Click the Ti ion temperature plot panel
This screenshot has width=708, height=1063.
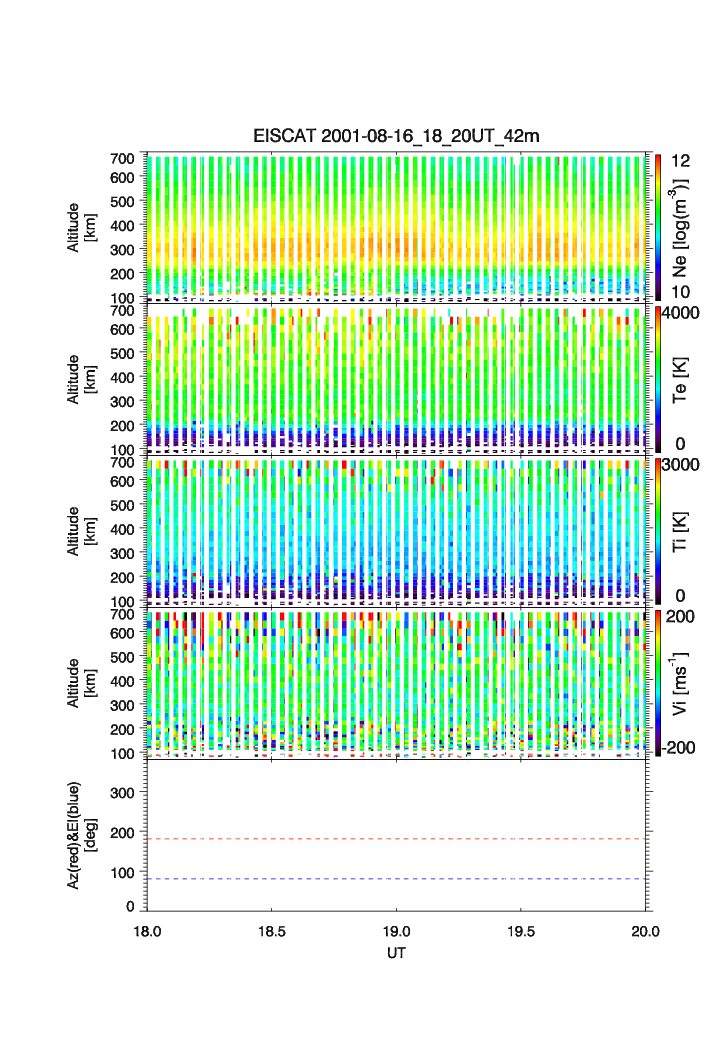point(396,531)
